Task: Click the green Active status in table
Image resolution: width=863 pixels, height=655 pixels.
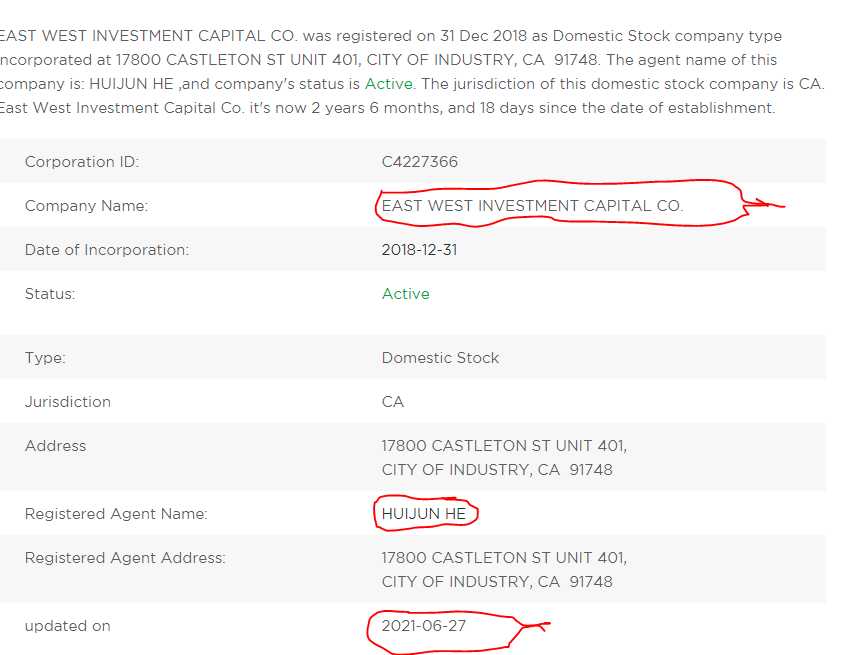Action: click(406, 294)
